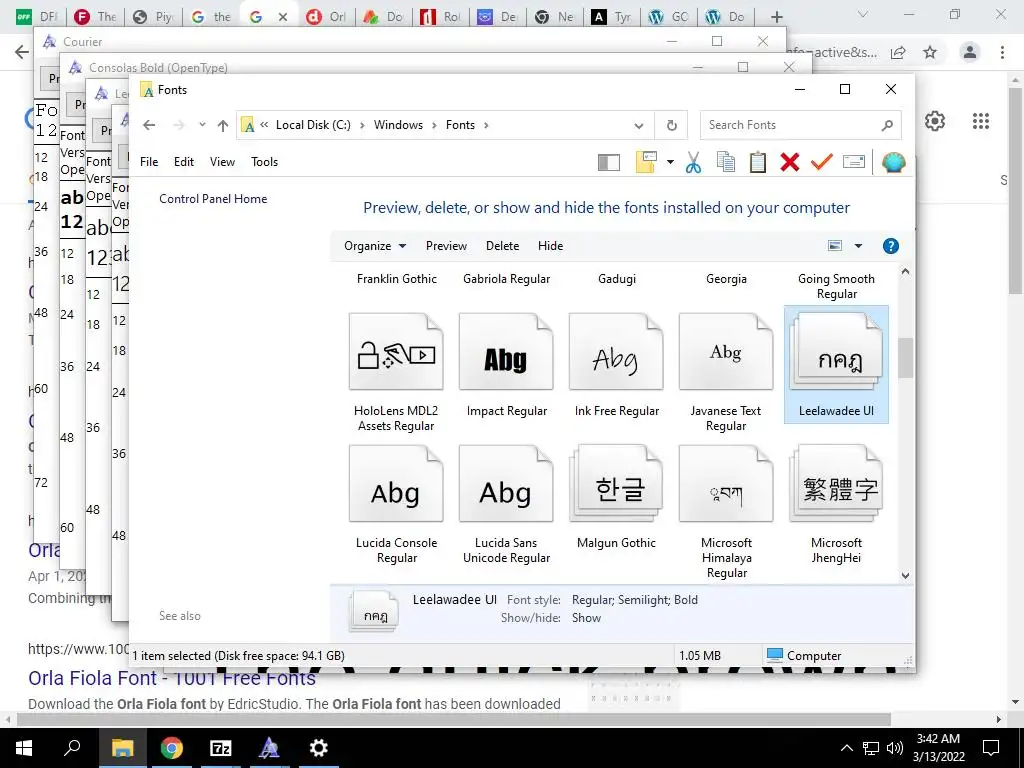Click the Gabriola Regular font label
Viewport: 1024px width, 768px height.
[x=506, y=279]
